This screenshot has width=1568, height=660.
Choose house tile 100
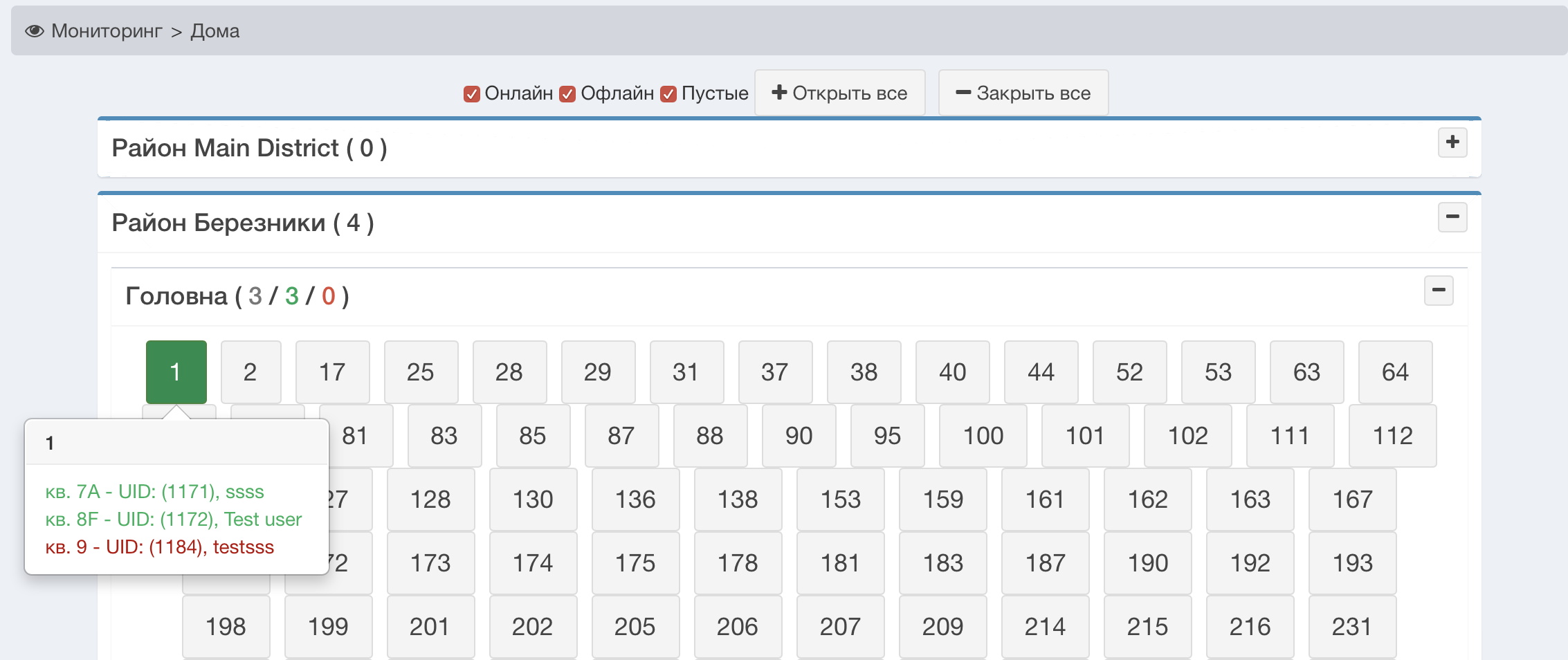(983, 436)
